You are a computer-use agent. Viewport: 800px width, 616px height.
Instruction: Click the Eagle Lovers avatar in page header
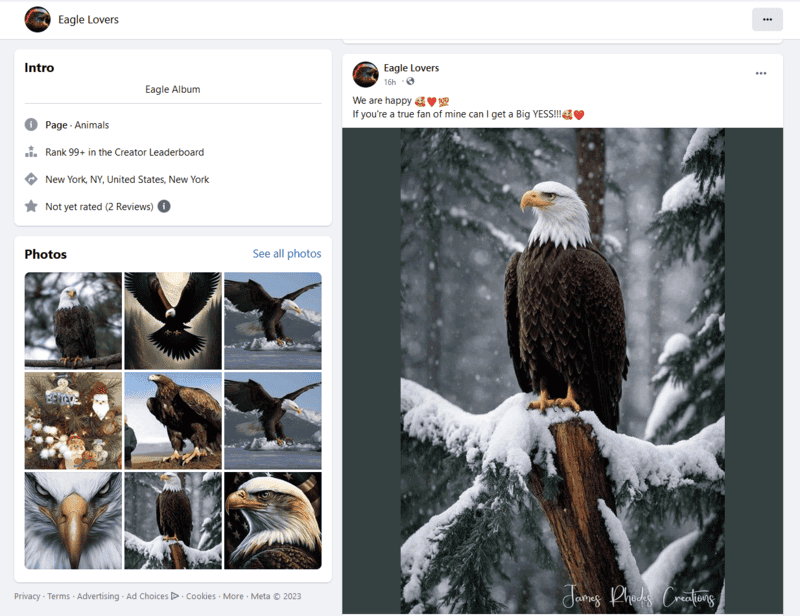point(38,19)
